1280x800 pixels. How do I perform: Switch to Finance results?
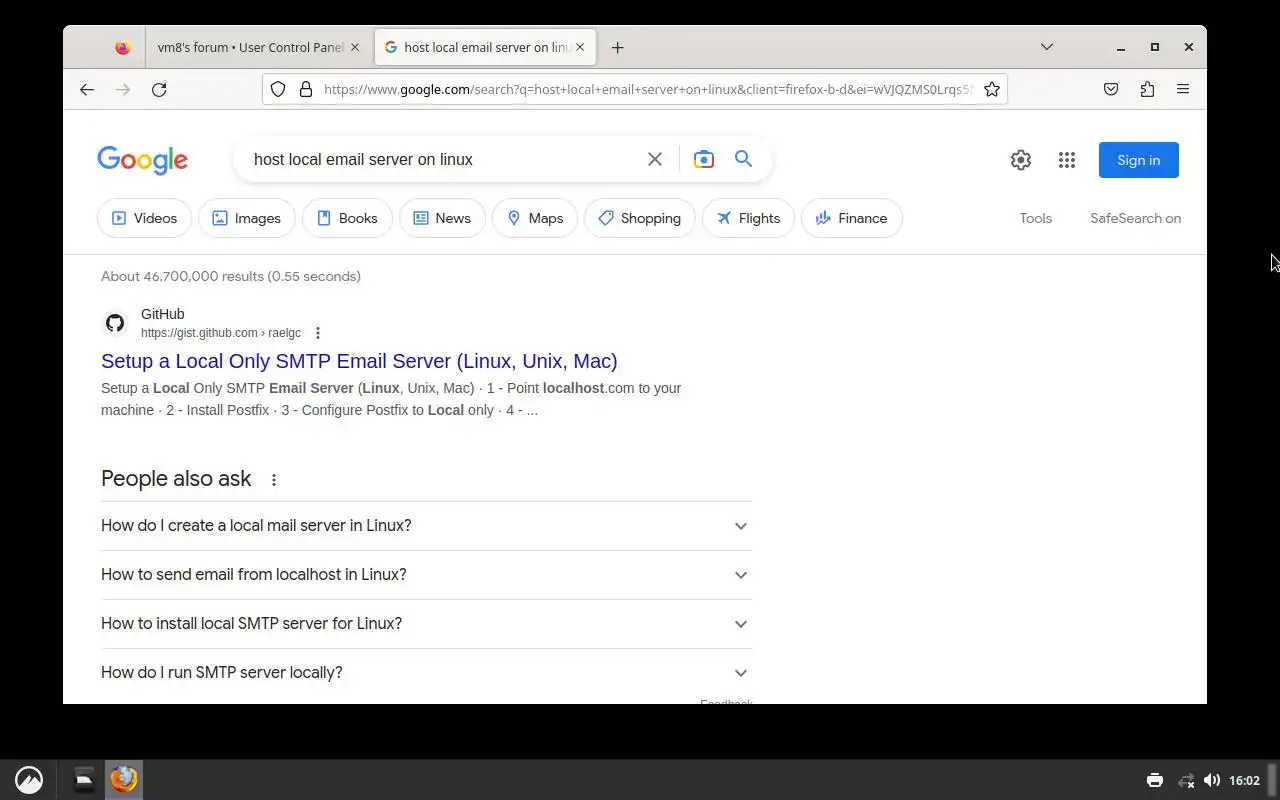pos(852,218)
